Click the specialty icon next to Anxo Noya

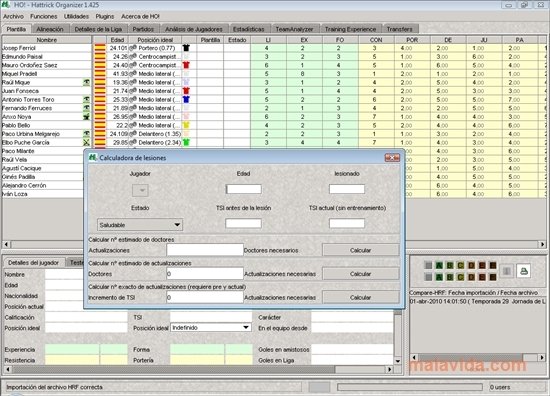click(x=86, y=117)
